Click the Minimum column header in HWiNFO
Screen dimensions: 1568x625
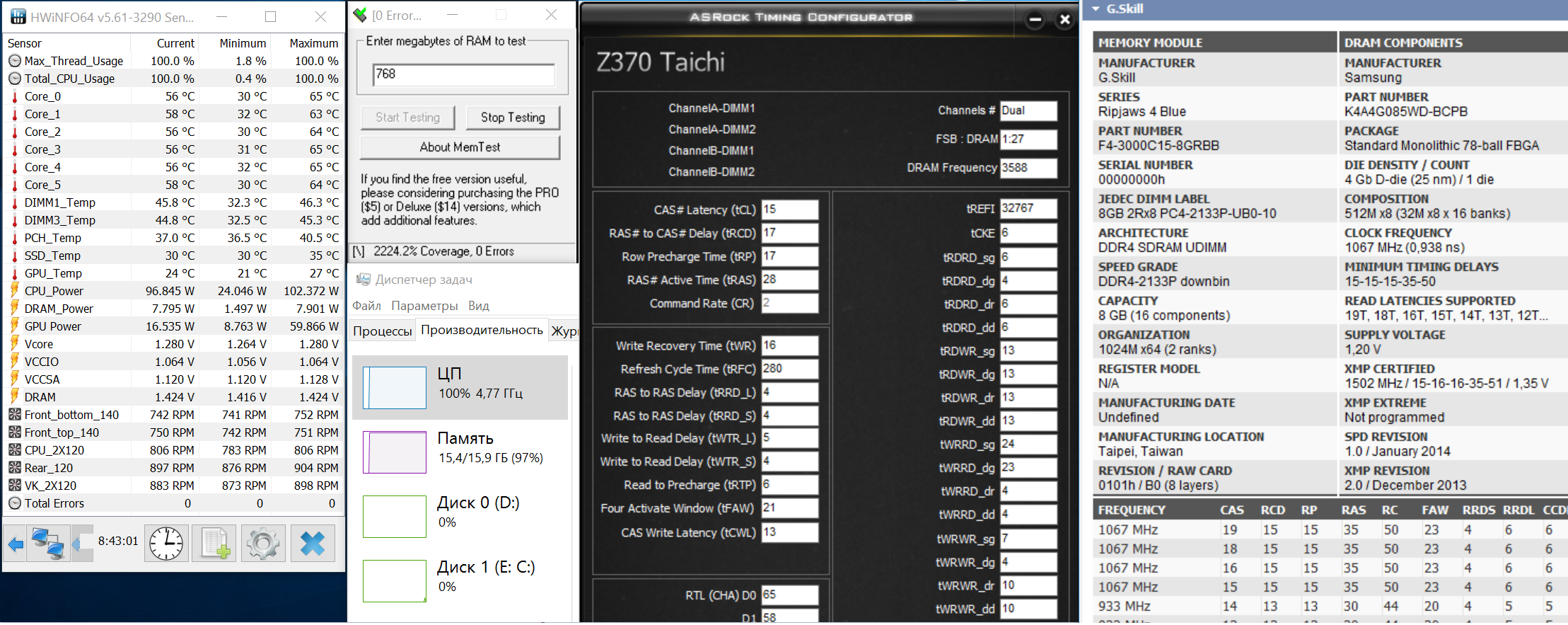235,43
